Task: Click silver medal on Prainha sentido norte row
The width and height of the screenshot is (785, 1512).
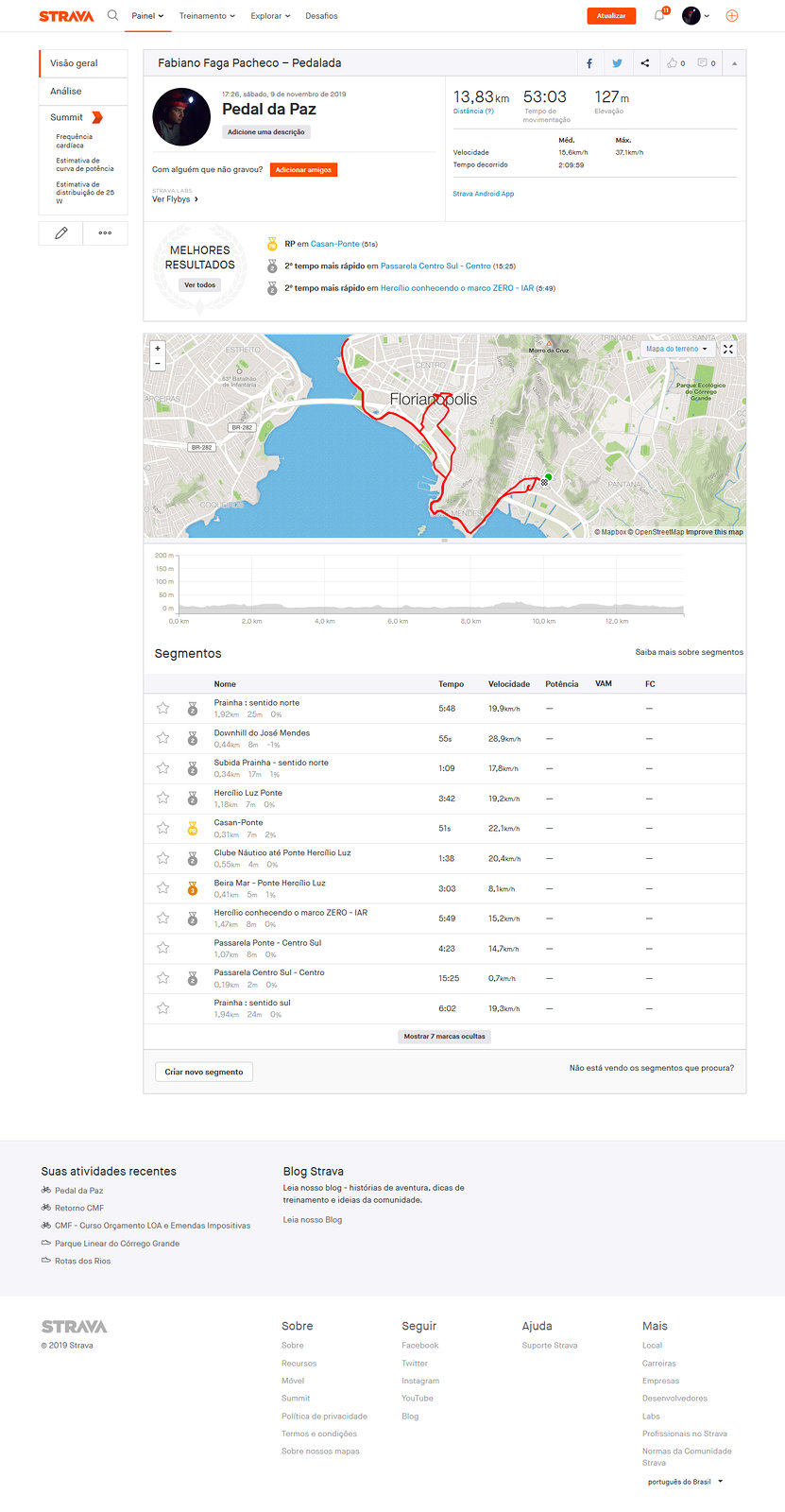Action: 193,709
